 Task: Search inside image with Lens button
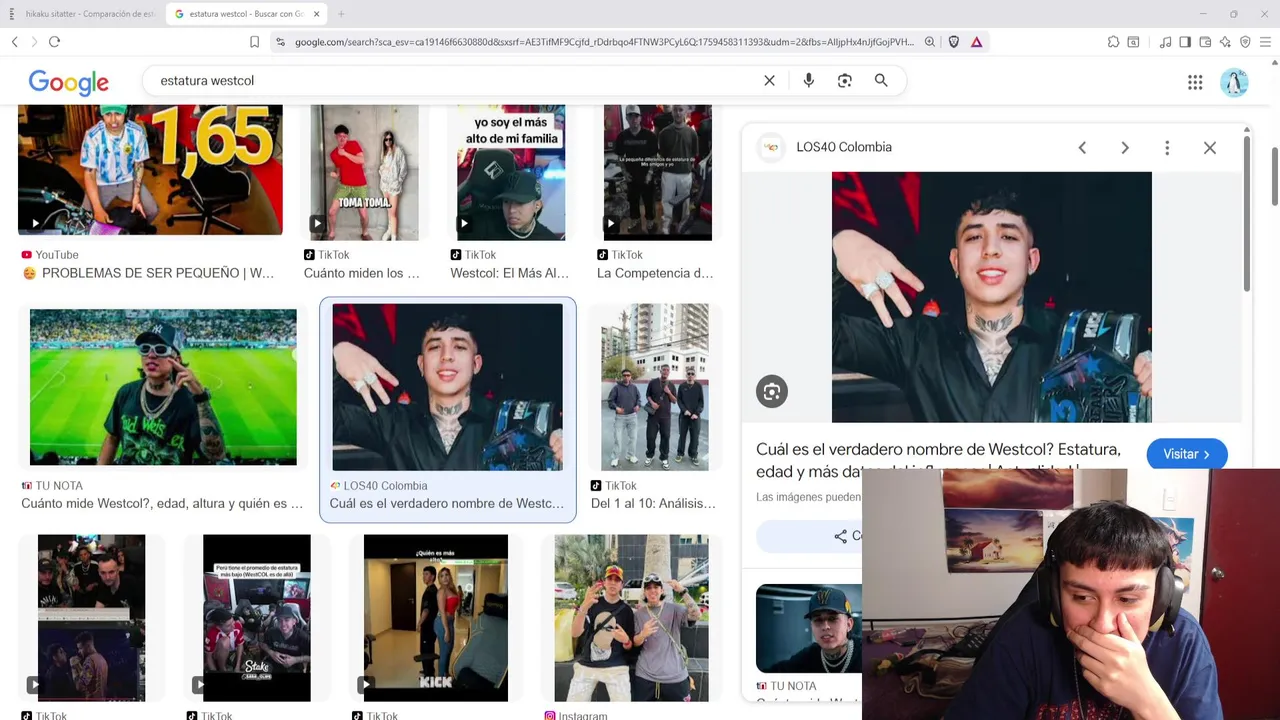pos(772,392)
